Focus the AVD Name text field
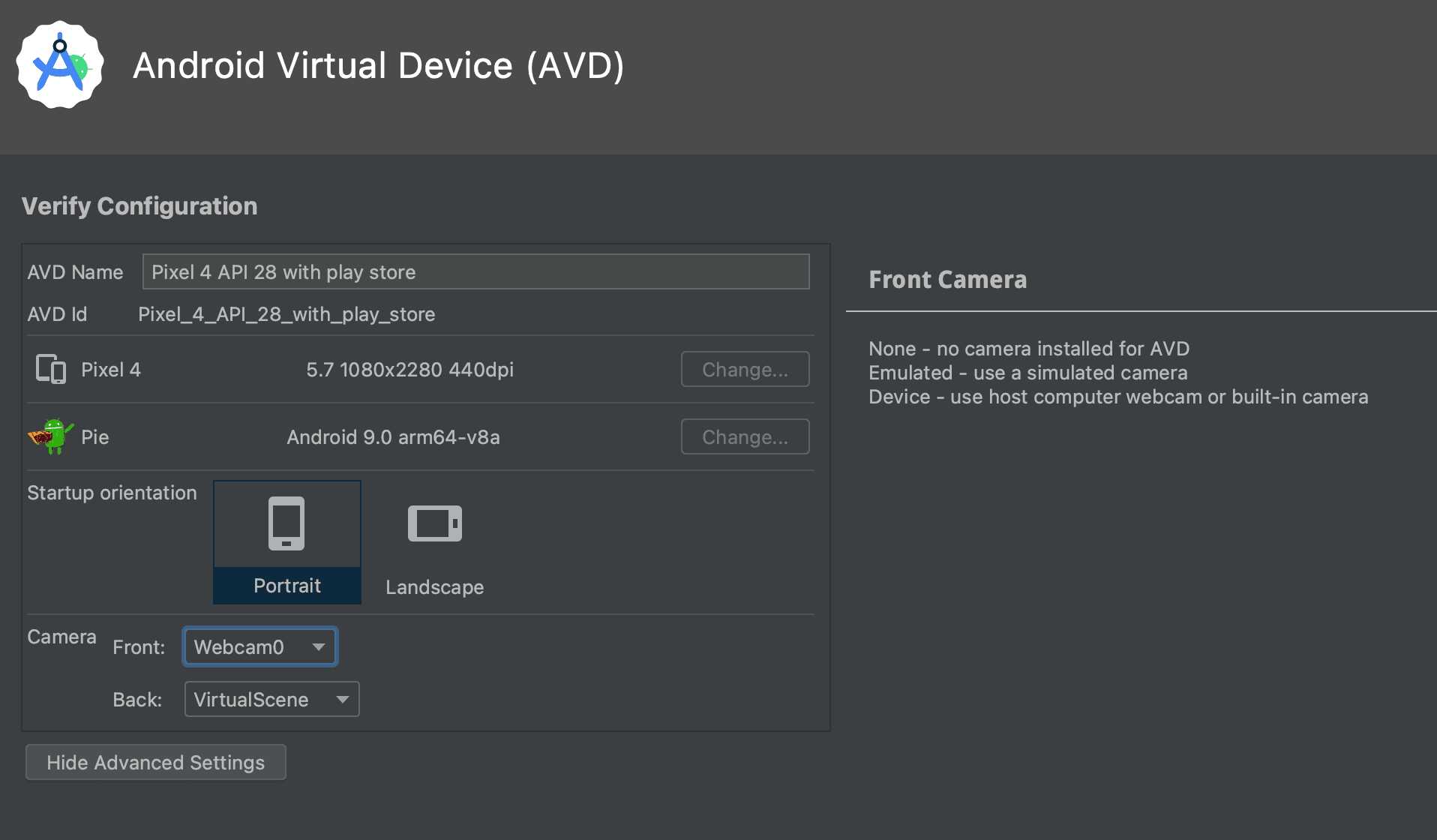Image resolution: width=1437 pixels, height=840 pixels. coord(475,271)
